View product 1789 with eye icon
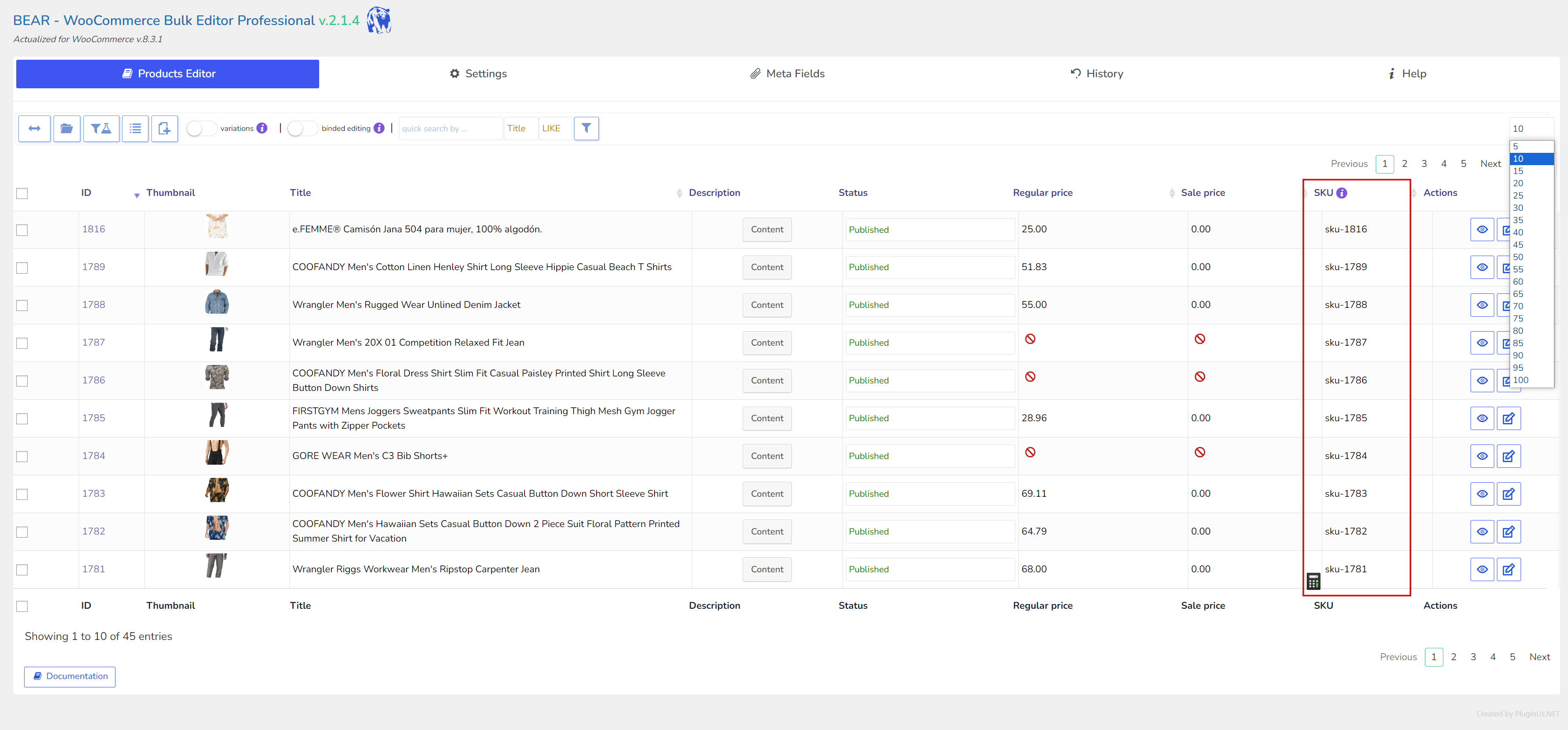Screen dimensions: 1568x730 coord(1482,267)
